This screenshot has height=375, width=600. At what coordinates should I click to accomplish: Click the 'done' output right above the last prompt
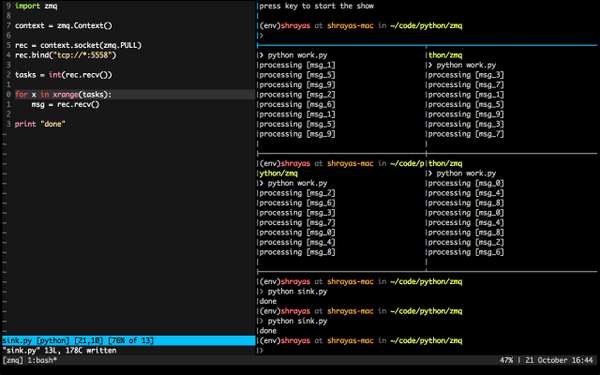(268, 331)
